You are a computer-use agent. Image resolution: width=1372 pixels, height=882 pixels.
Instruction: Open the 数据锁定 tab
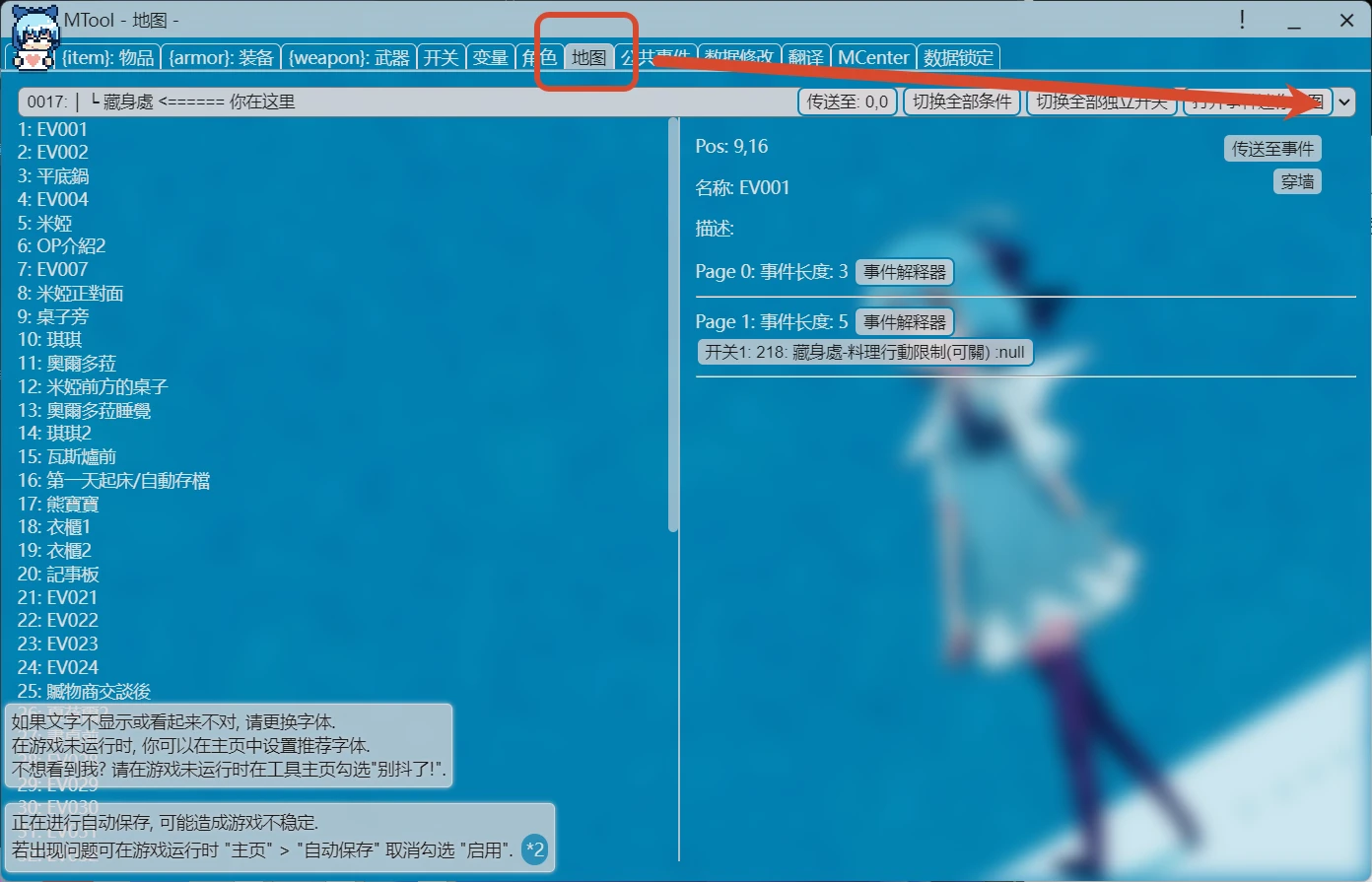coord(959,58)
